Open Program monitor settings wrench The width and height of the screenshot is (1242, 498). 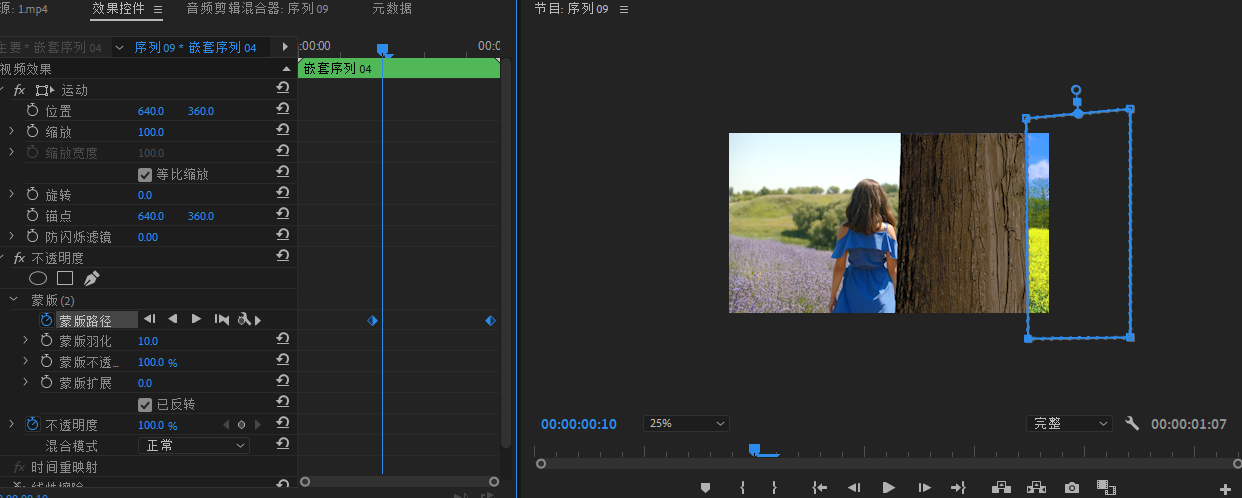pos(1132,423)
